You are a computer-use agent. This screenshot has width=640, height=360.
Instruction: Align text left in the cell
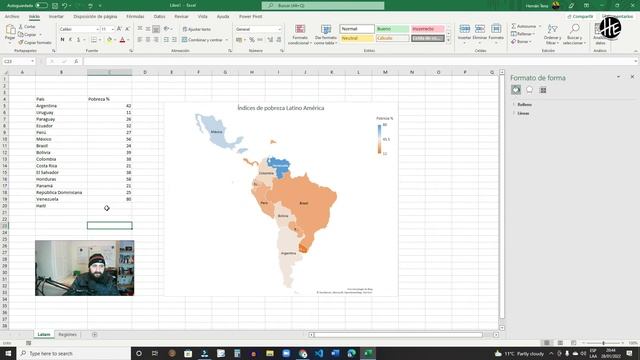click(x=140, y=40)
